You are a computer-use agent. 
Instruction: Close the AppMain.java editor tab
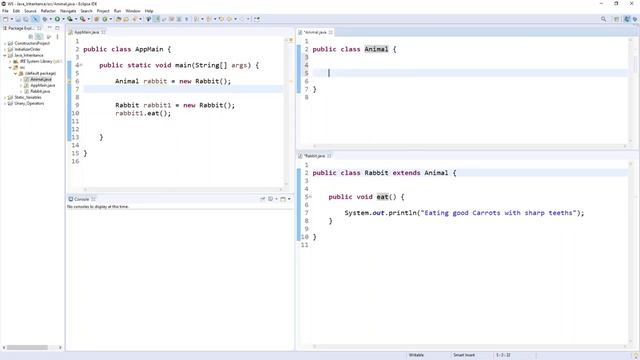click(104, 32)
